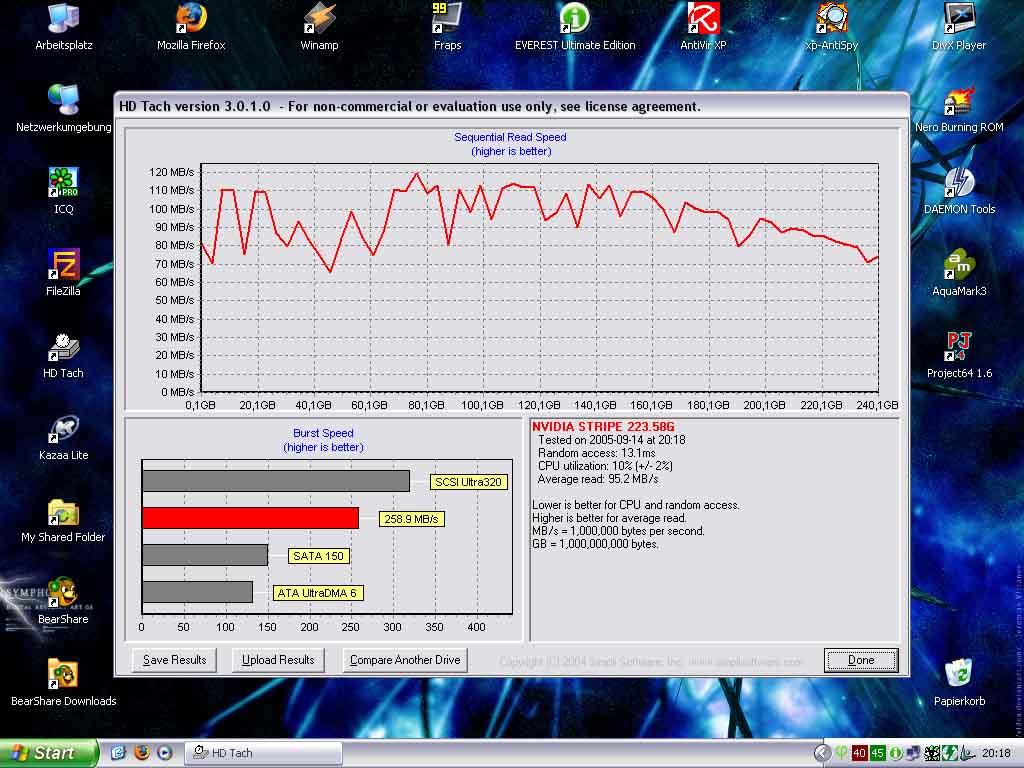Click the Average read: 95.2 MB/s line
Viewport: 1024px width, 768px height.
[x=598, y=479]
